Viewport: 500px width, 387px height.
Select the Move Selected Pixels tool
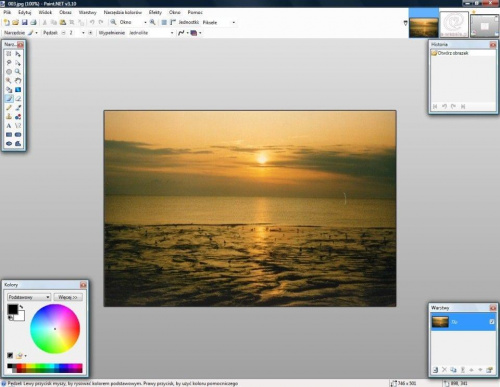[18, 54]
